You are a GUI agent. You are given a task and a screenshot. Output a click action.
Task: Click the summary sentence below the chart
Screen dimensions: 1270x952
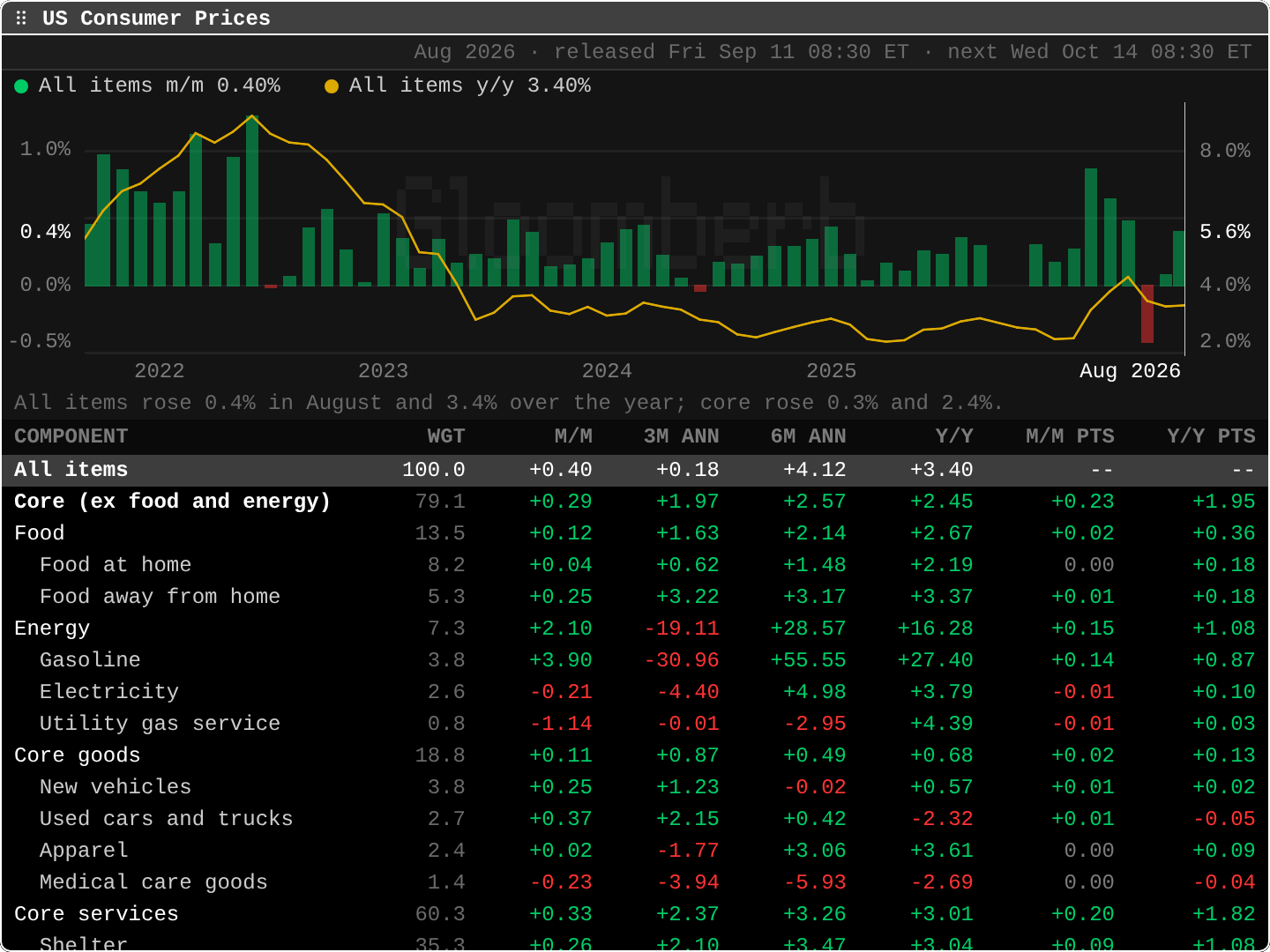pos(509,403)
